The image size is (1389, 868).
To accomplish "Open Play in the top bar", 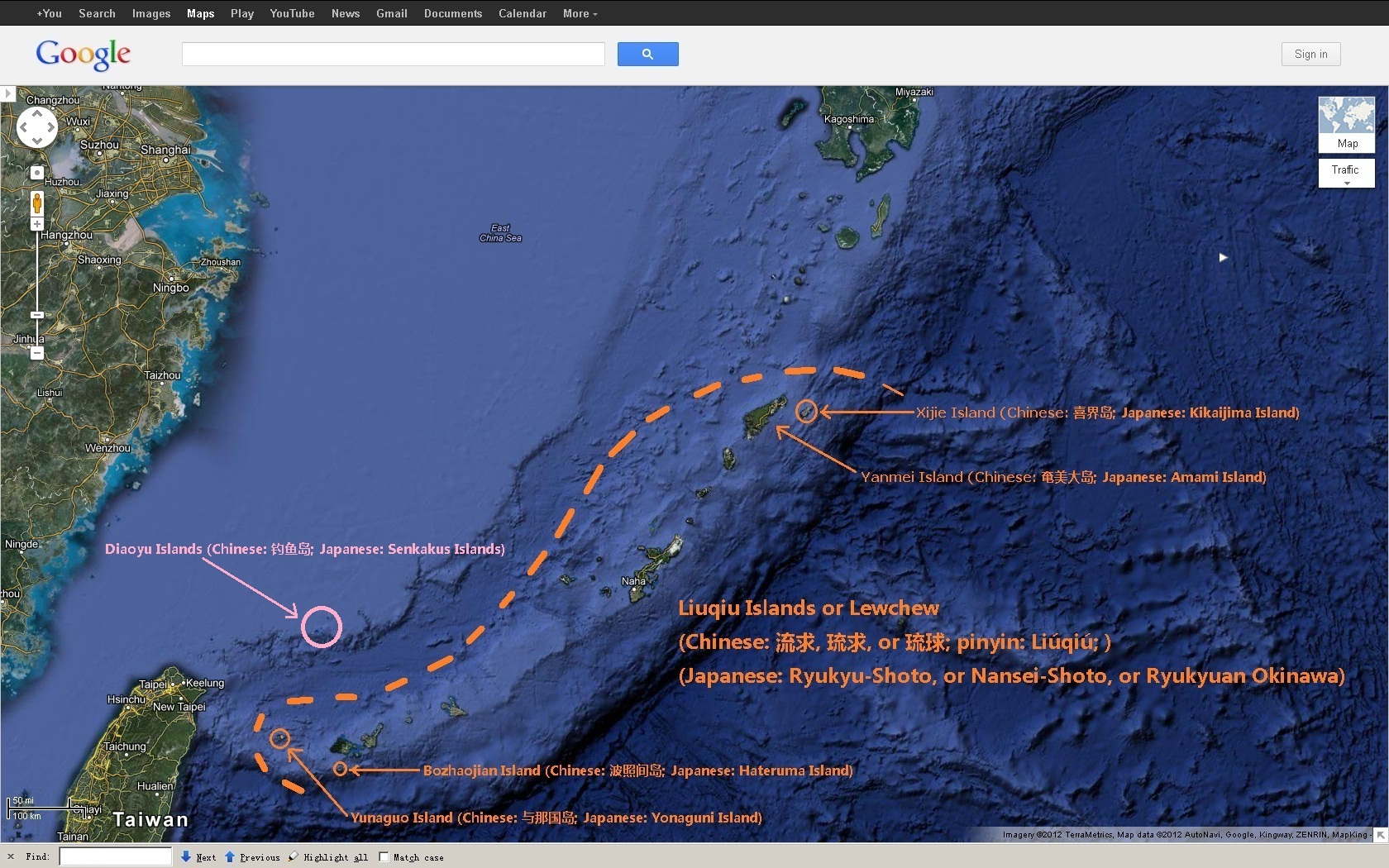I will pos(242,13).
